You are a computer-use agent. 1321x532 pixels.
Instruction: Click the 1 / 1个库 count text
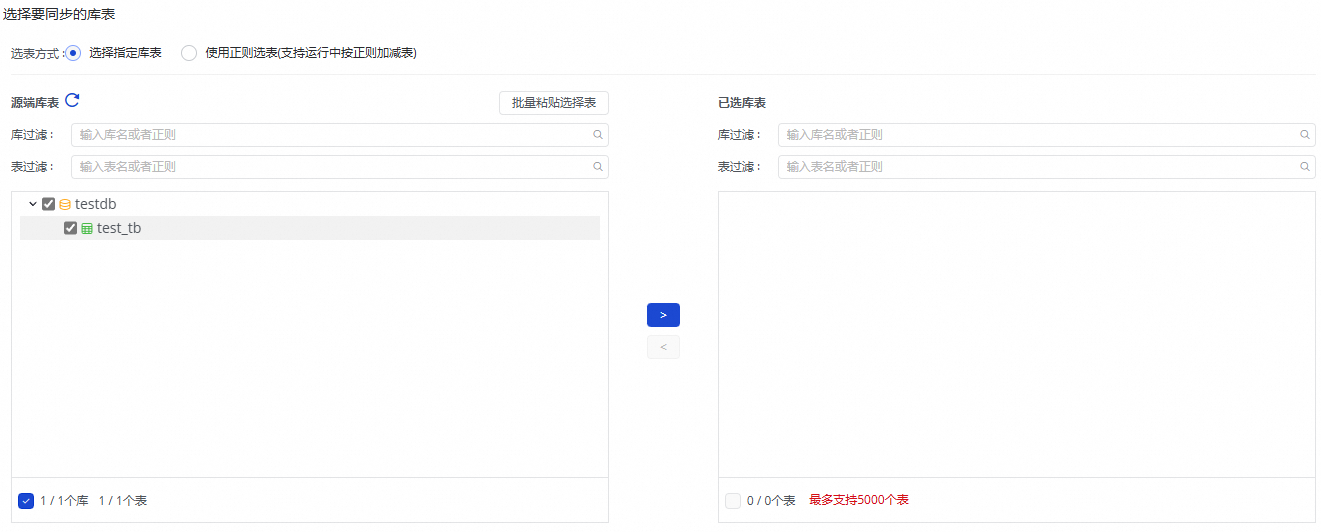[x=65, y=500]
